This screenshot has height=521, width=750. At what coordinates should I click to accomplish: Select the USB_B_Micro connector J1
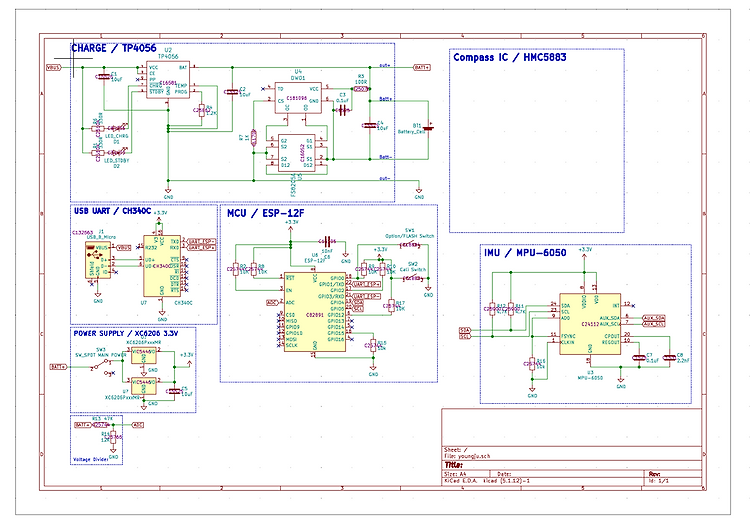pyautogui.click(x=98, y=260)
